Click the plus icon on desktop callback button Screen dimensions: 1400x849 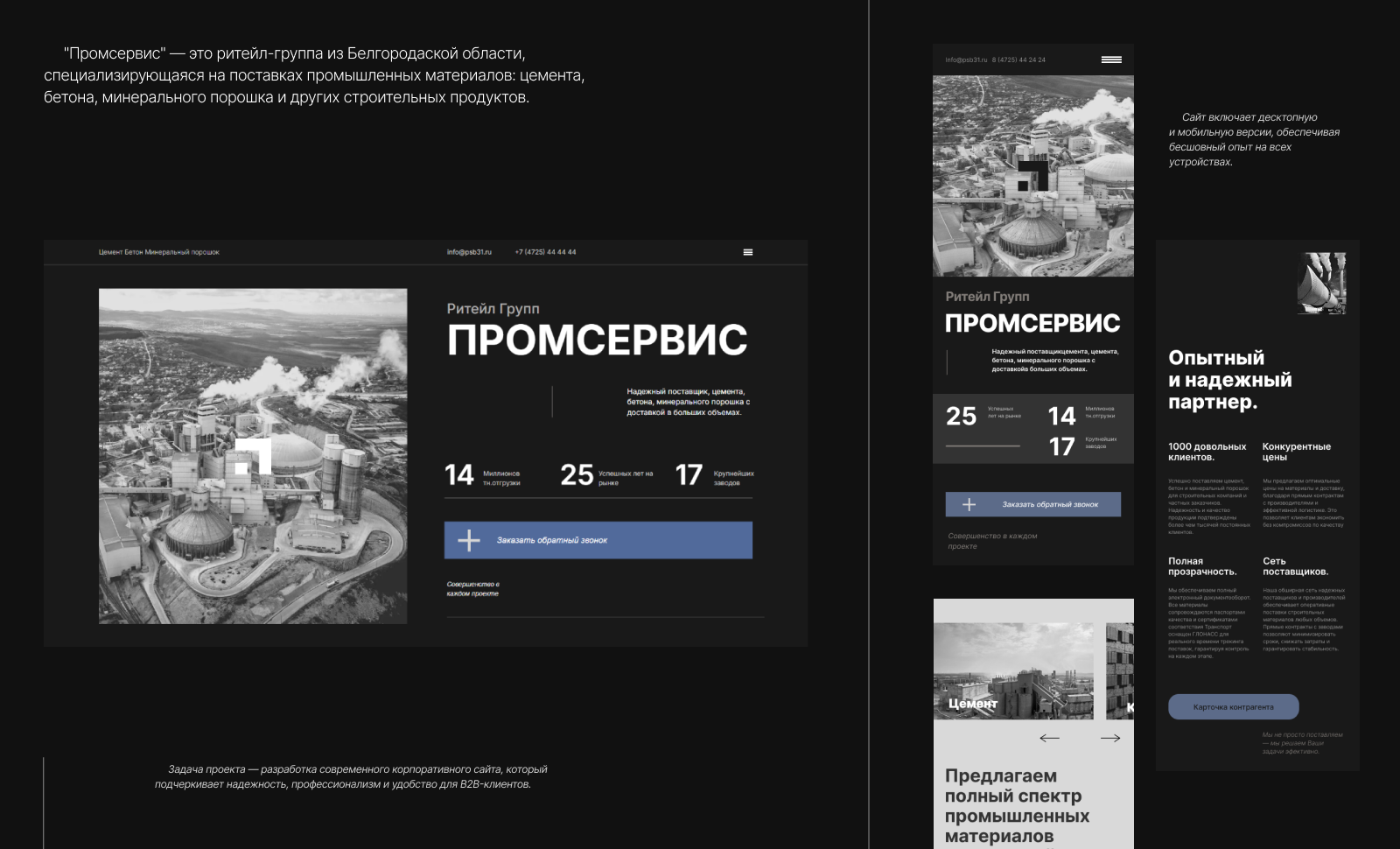470,540
